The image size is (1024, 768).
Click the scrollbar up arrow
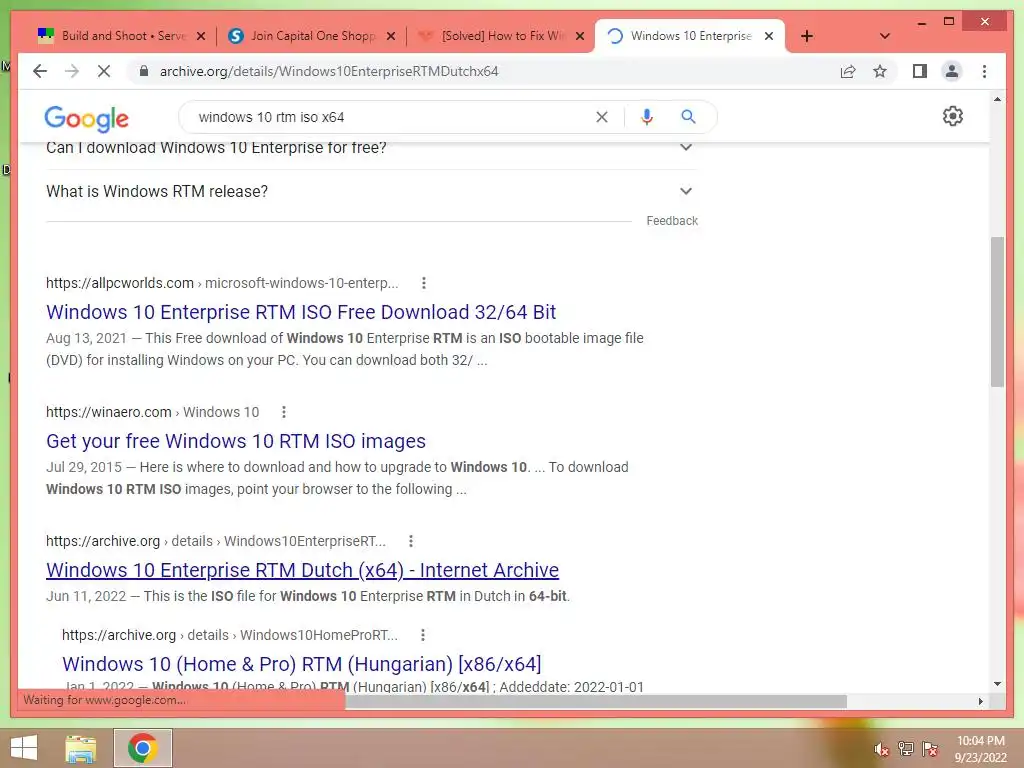click(997, 99)
